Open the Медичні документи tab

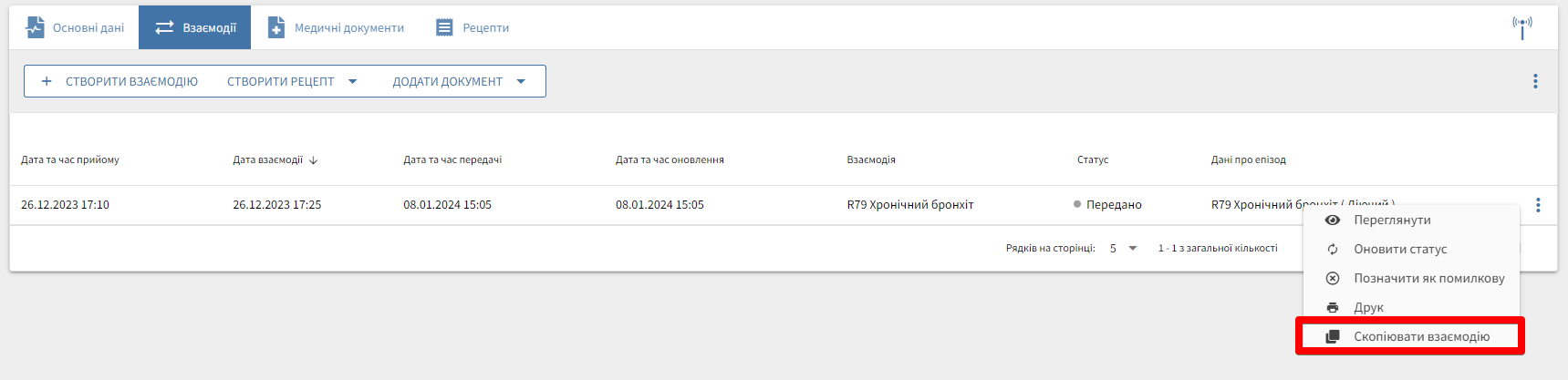click(x=336, y=27)
